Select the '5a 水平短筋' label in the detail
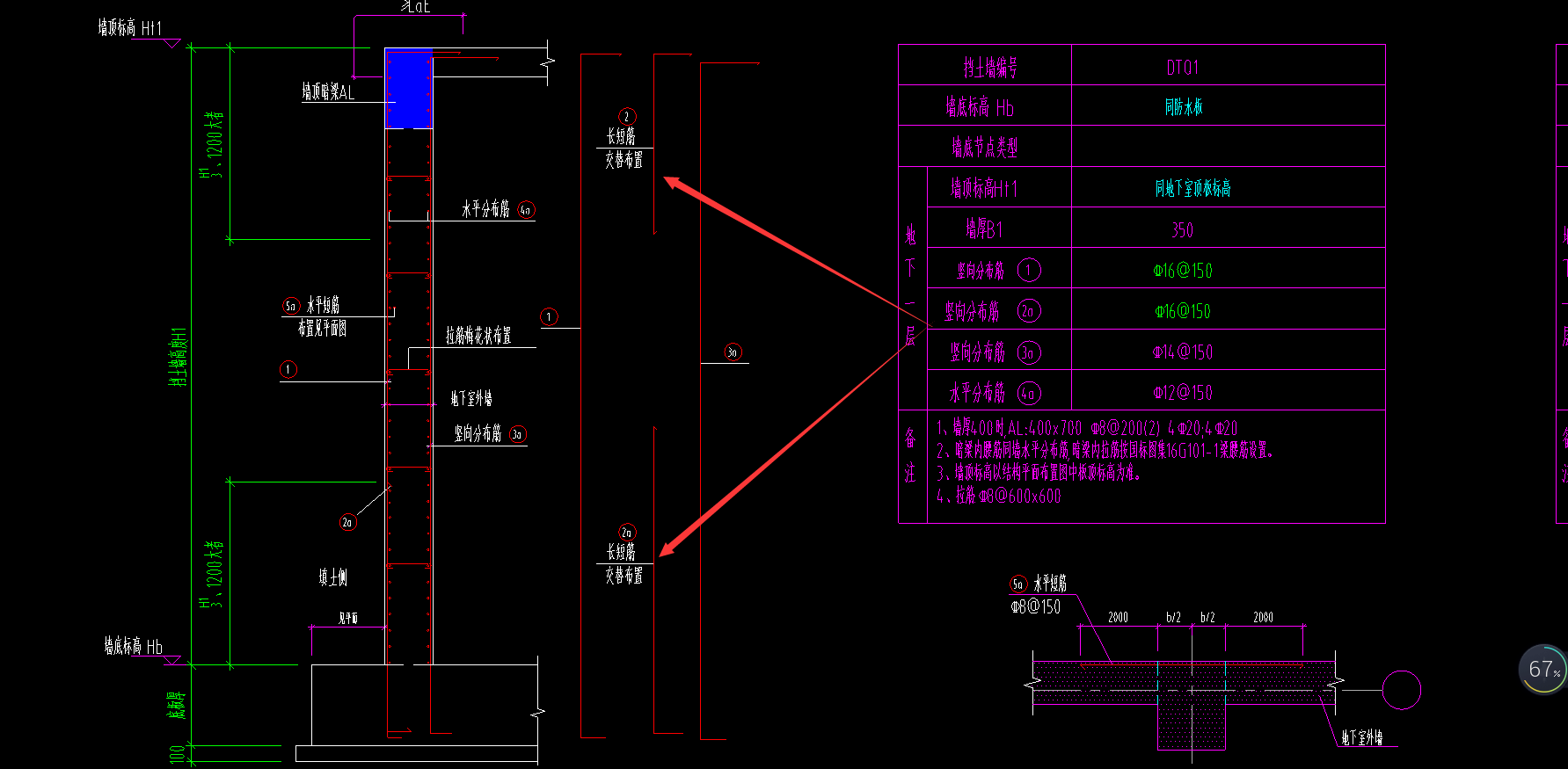This screenshot has height=769, width=1568. (x=1039, y=584)
